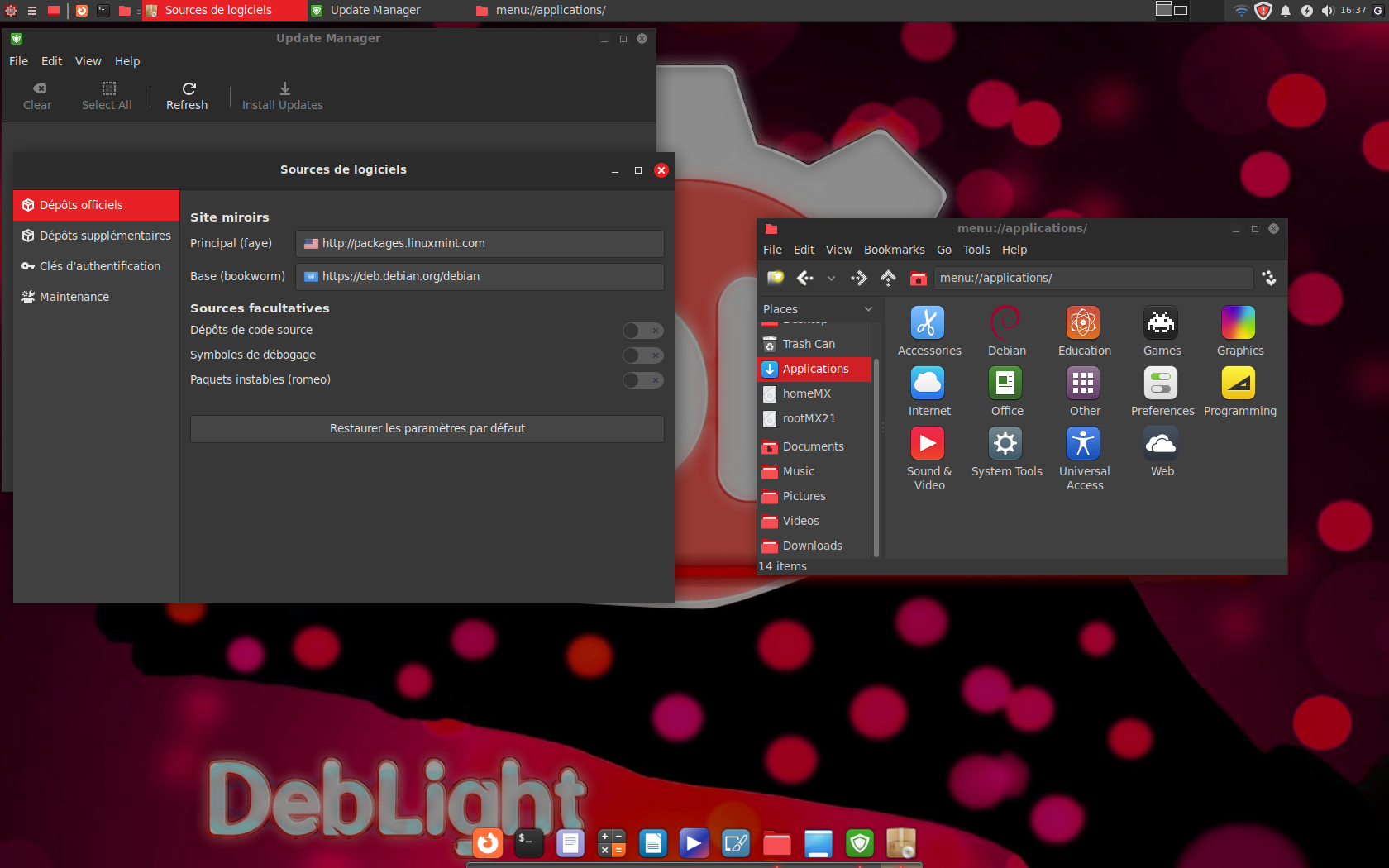The height and width of the screenshot is (868, 1389).
Task: Open the Education category icon
Action: click(x=1083, y=322)
